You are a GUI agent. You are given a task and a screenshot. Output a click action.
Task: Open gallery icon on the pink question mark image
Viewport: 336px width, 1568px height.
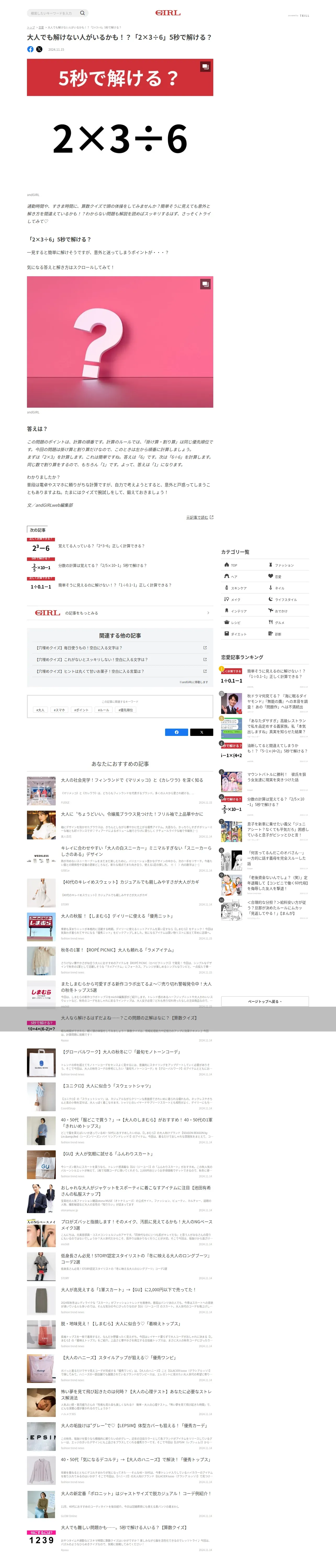[205, 284]
